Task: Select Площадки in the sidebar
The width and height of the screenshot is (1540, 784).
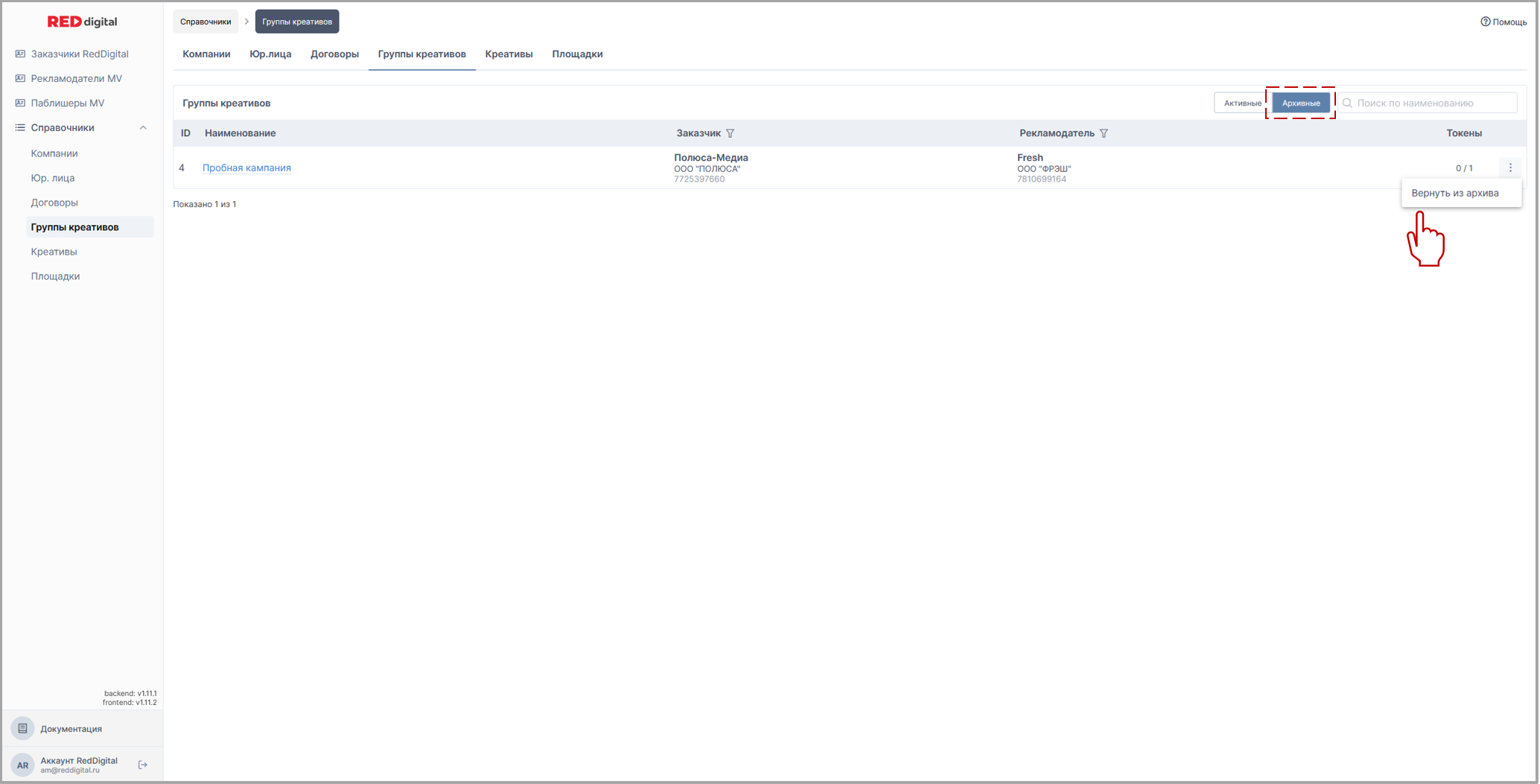Action: coord(55,276)
